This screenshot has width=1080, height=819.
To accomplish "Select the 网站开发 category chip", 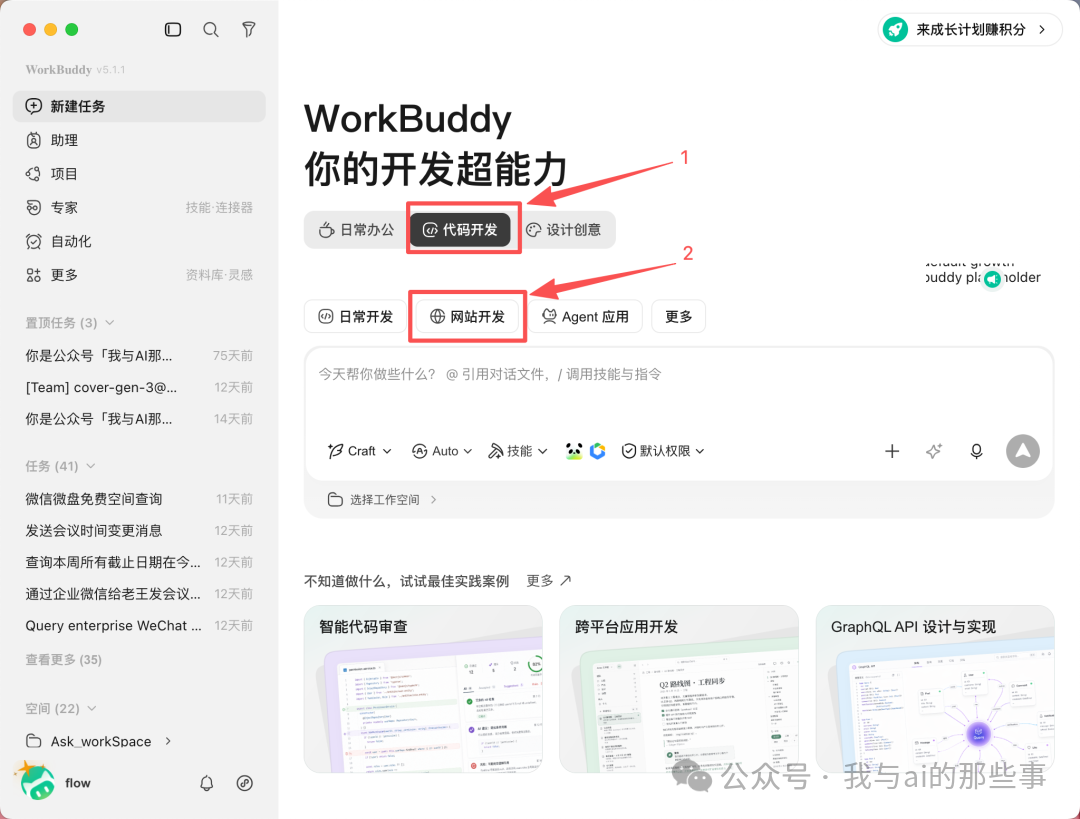I will click(468, 316).
